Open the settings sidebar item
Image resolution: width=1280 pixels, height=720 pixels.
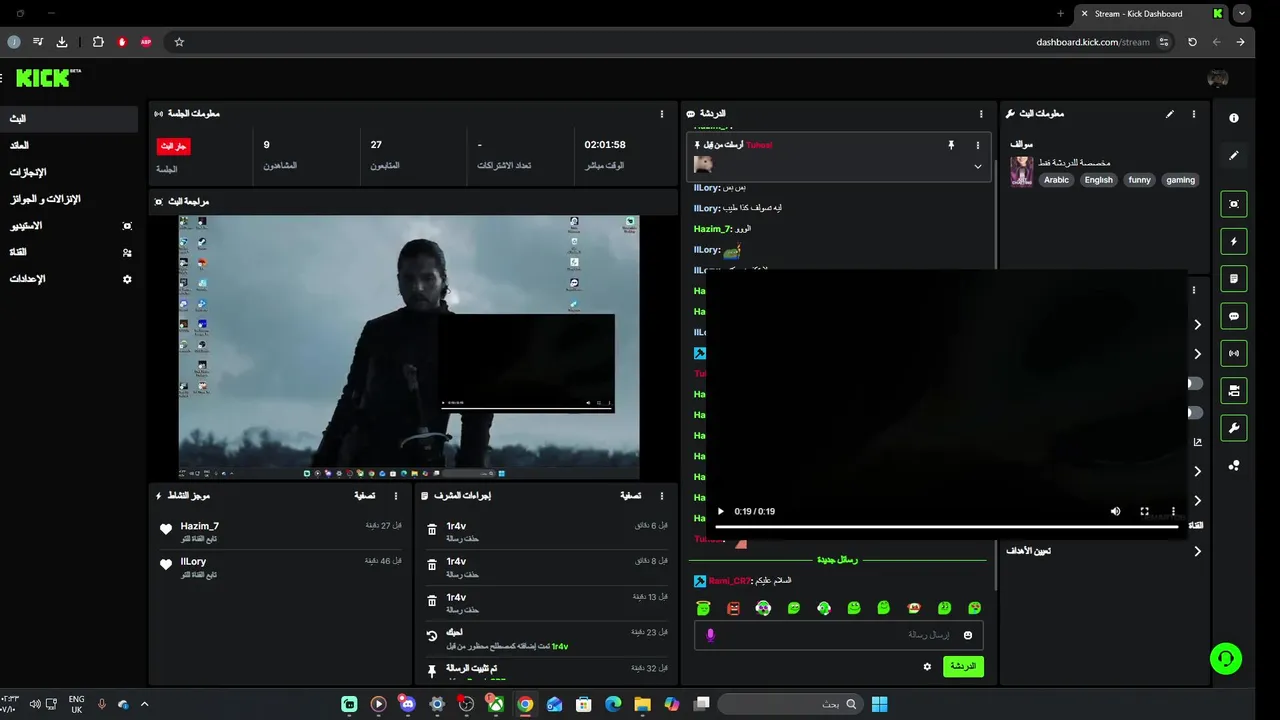click(69, 279)
